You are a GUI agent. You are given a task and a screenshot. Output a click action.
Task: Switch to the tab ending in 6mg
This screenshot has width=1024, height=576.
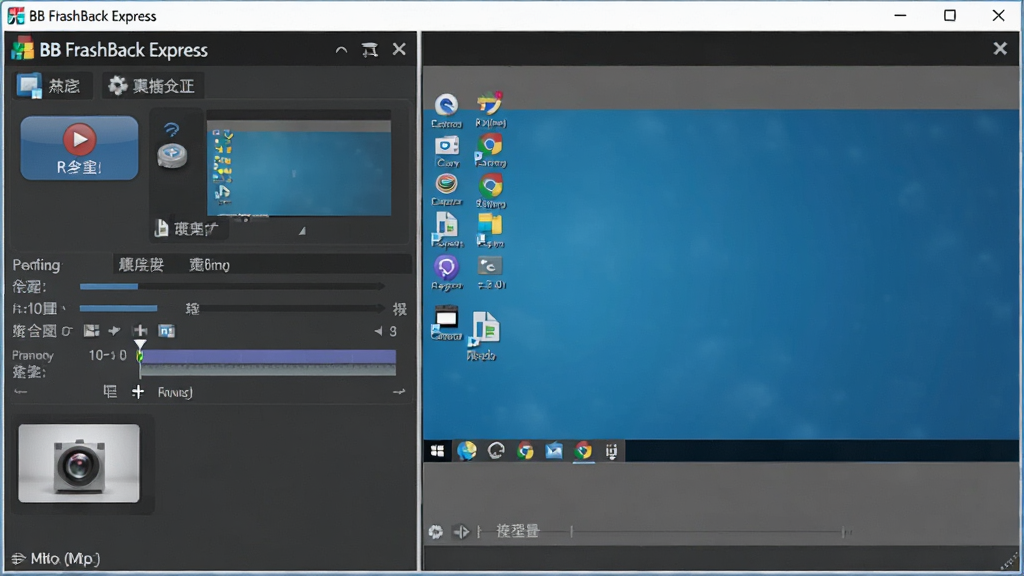click(209, 264)
